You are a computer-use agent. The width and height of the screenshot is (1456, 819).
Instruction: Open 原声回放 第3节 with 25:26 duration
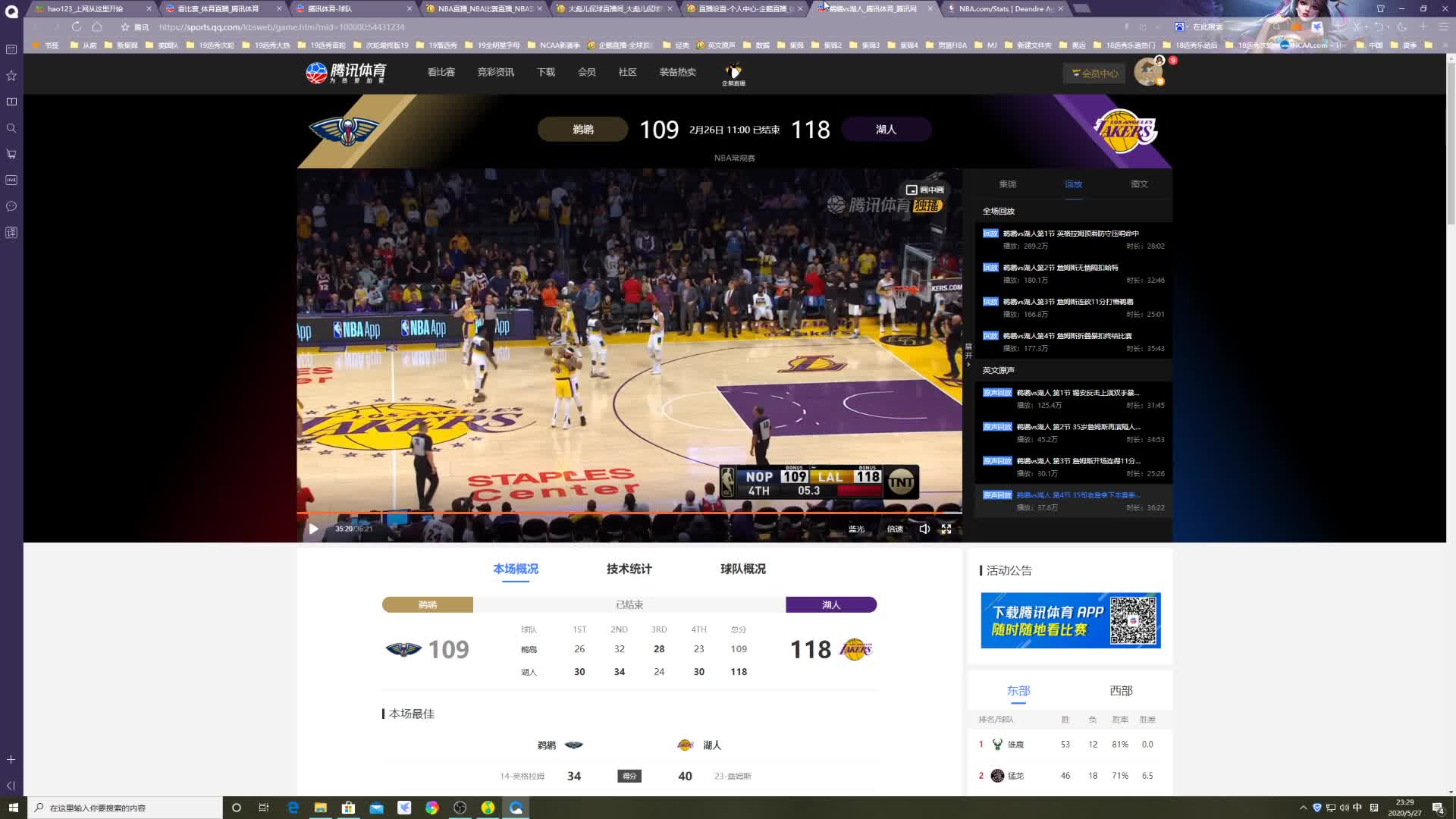click(x=1073, y=467)
